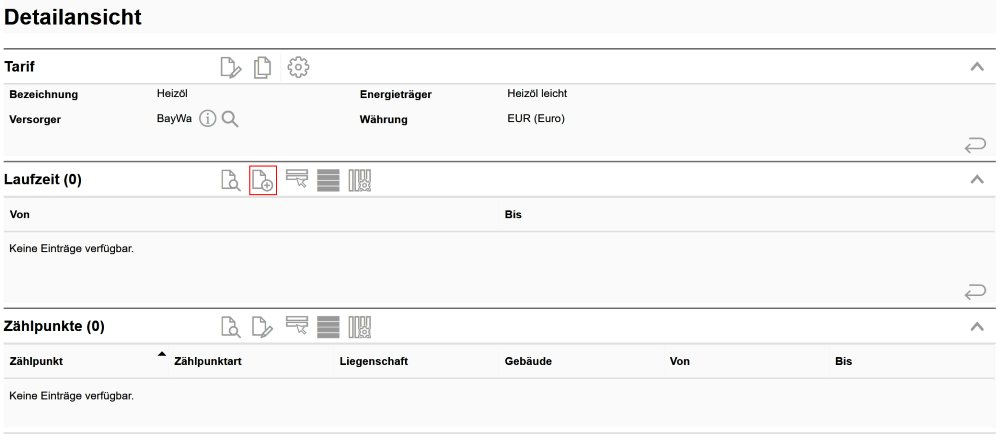Click the view-document icon in Zählpunkte
The image size is (1000, 436).
[231, 326]
